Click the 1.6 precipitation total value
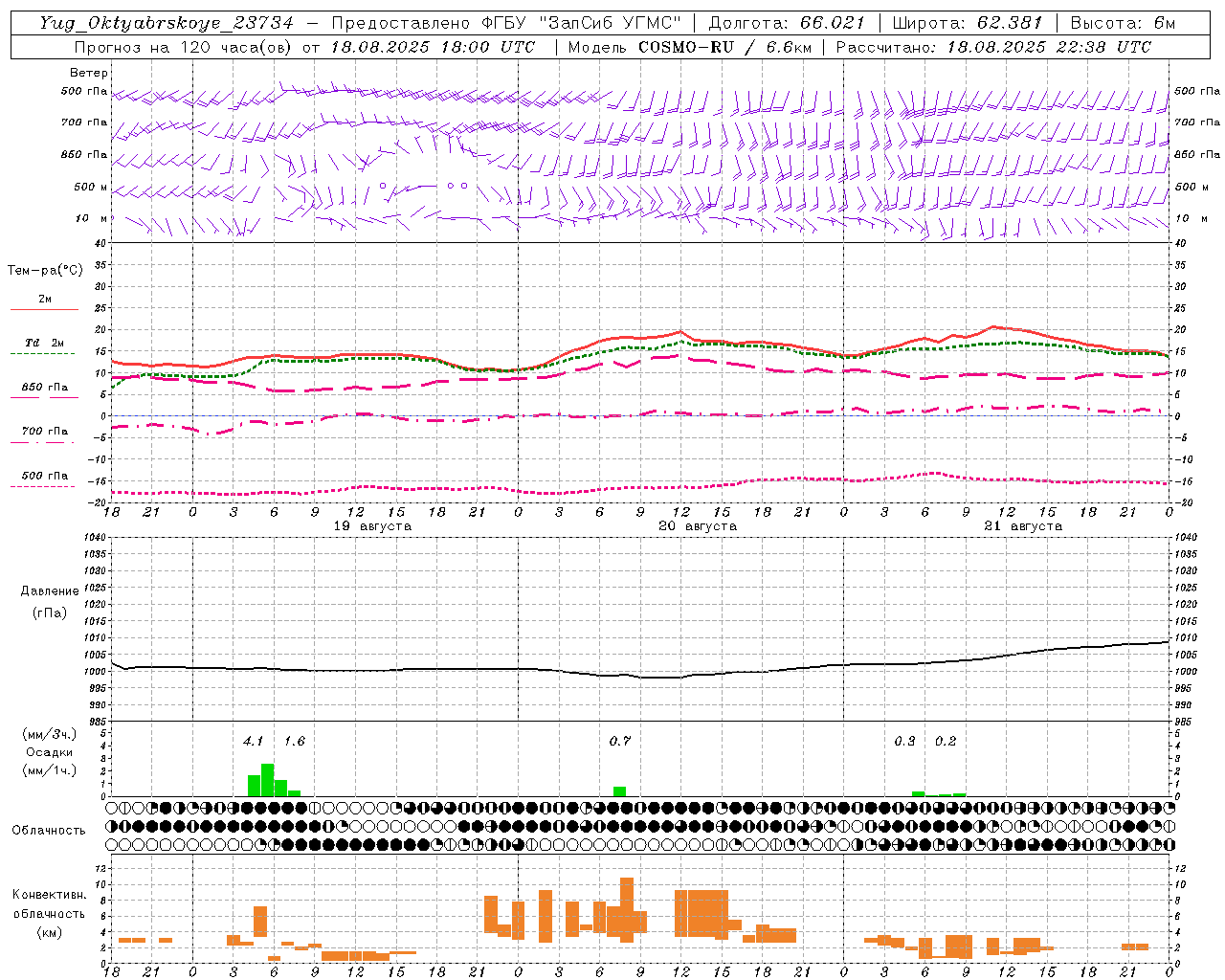Viewport: 1225px width, 980px height. (x=294, y=741)
